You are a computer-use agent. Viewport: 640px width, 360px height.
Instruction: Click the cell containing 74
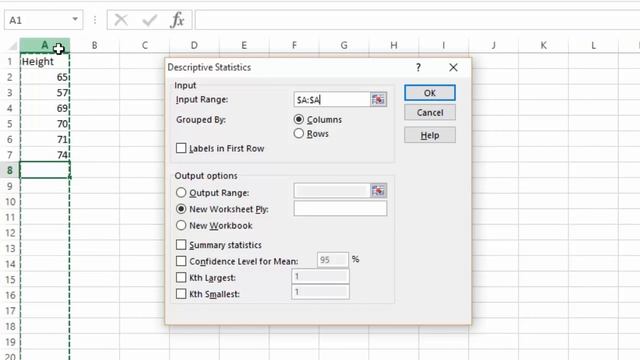click(45, 155)
